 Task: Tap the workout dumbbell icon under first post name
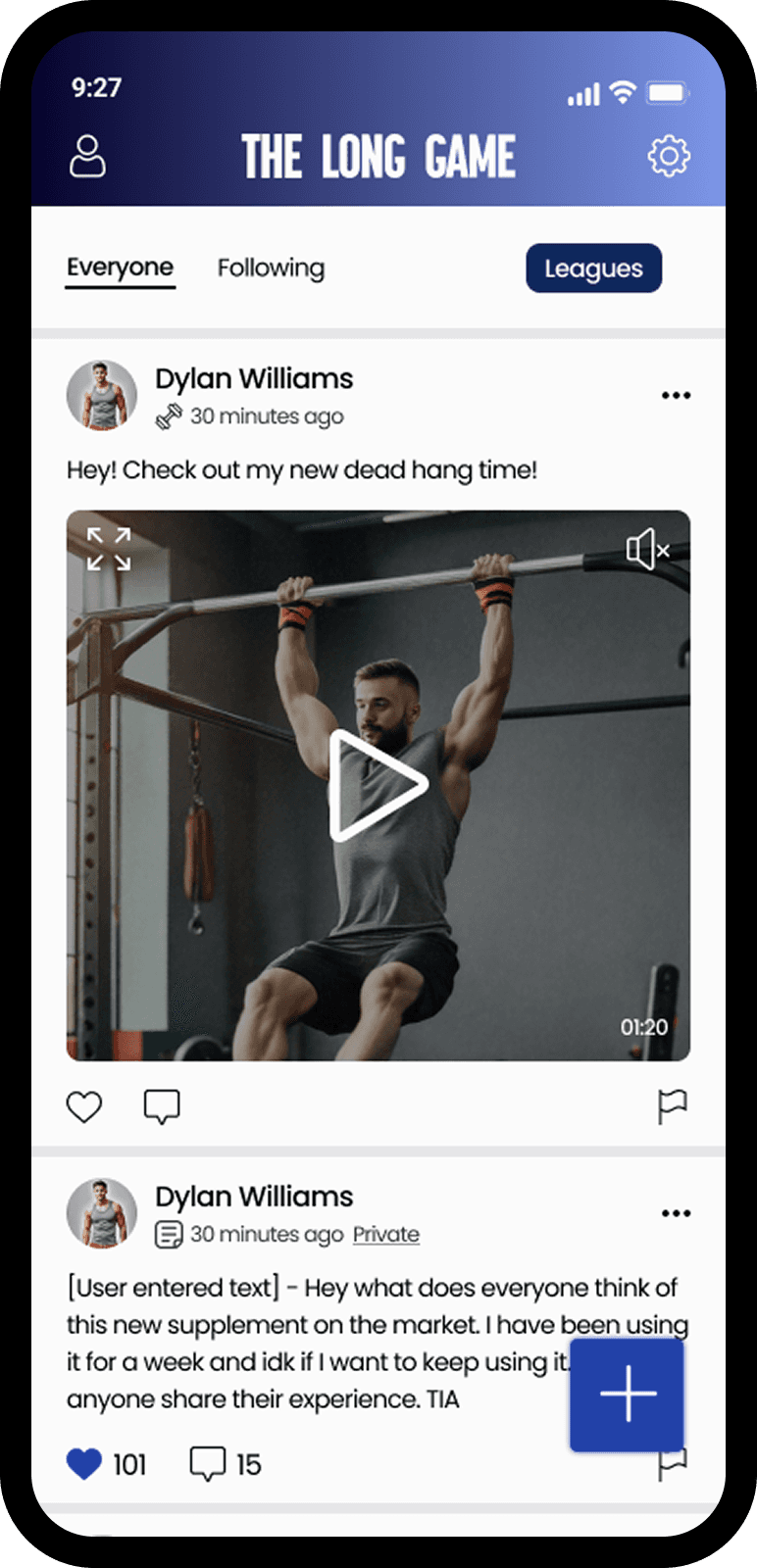point(169,416)
